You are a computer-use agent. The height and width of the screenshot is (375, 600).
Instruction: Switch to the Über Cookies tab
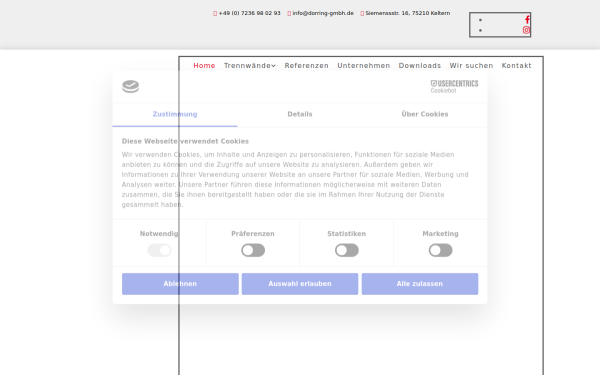pyautogui.click(x=425, y=114)
